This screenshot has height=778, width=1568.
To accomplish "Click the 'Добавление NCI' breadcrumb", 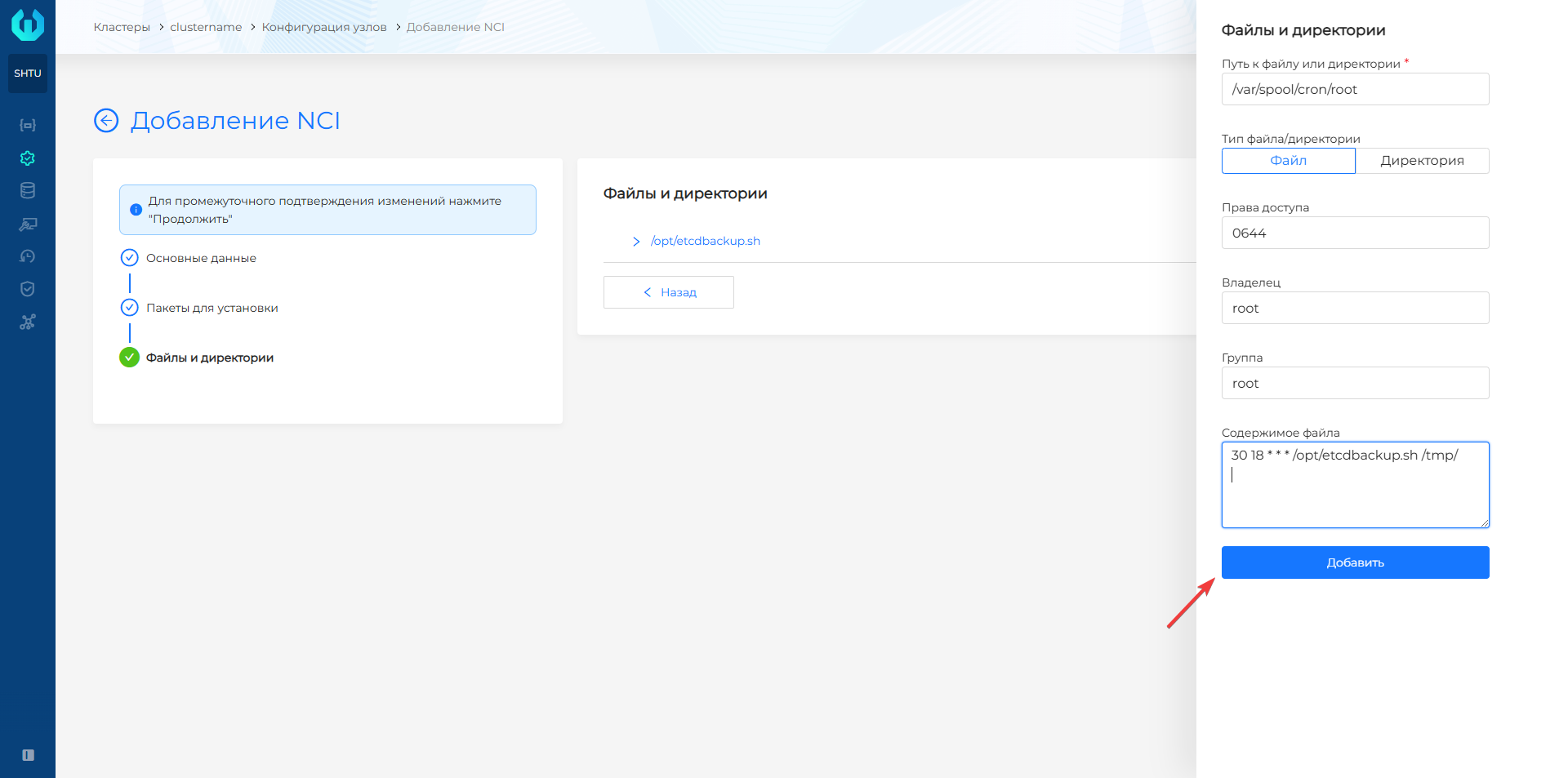I will click(456, 27).
